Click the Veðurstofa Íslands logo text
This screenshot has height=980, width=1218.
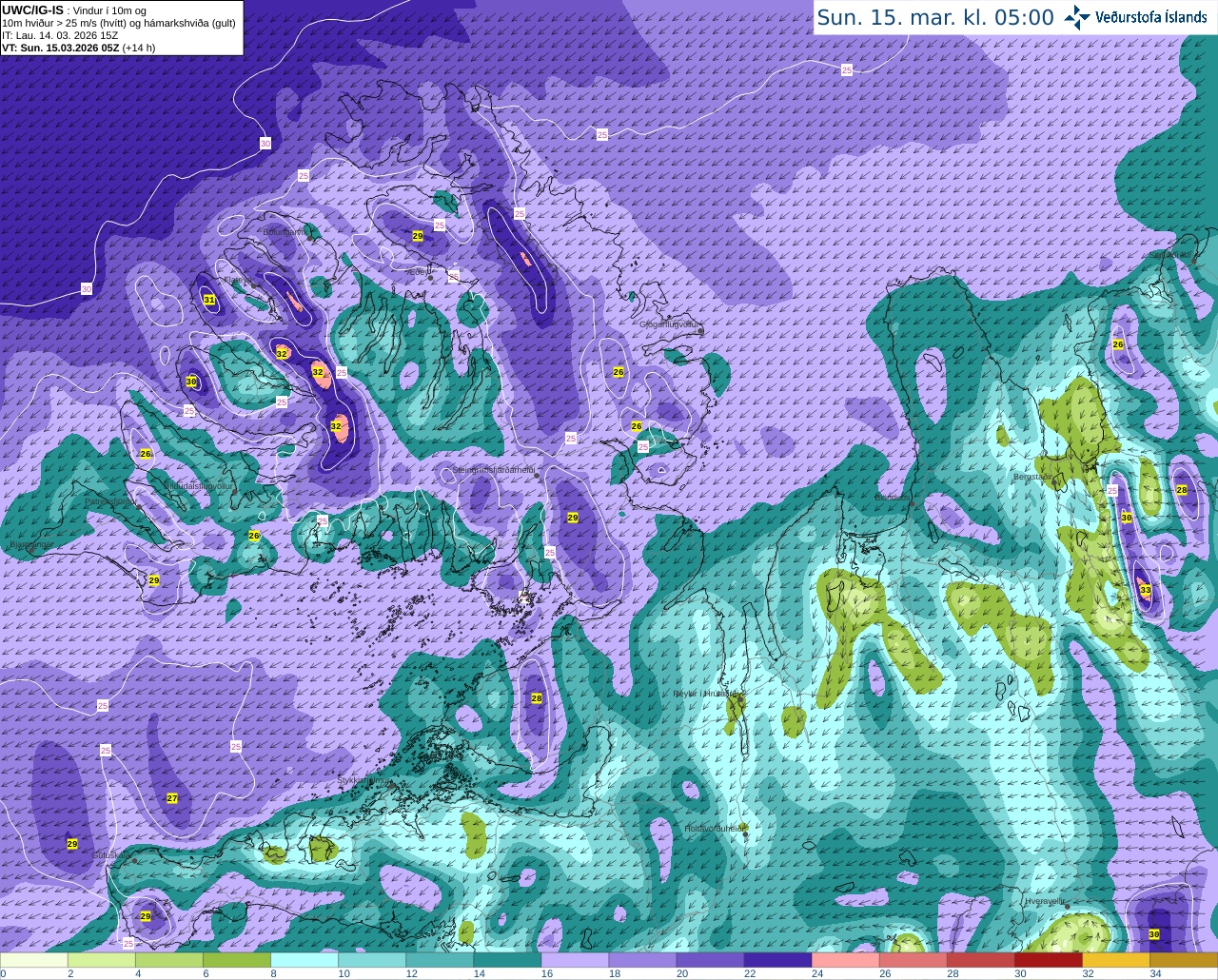pos(1150,17)
